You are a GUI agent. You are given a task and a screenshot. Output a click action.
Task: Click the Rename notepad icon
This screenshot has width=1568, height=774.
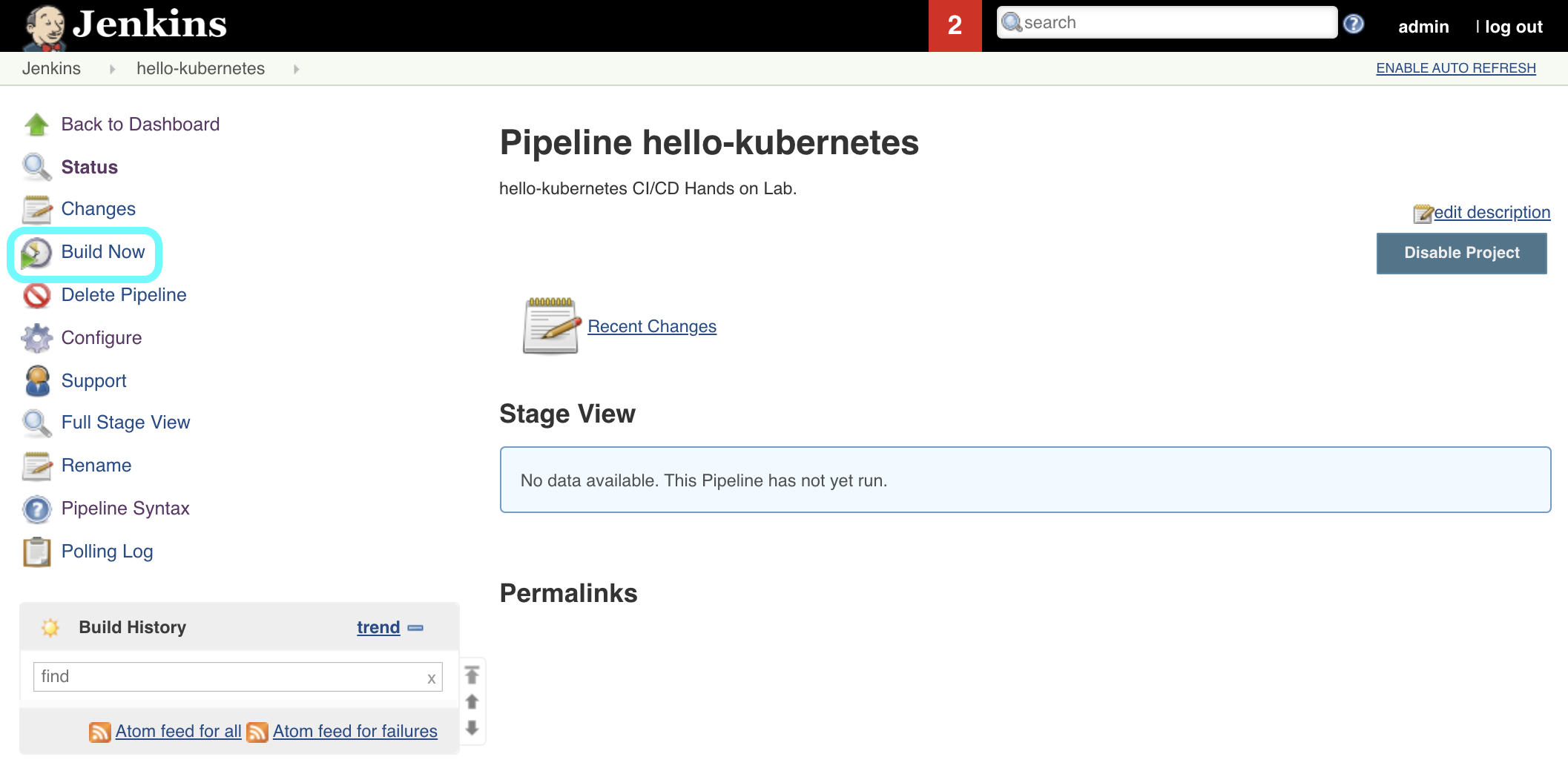coord(36,466)
